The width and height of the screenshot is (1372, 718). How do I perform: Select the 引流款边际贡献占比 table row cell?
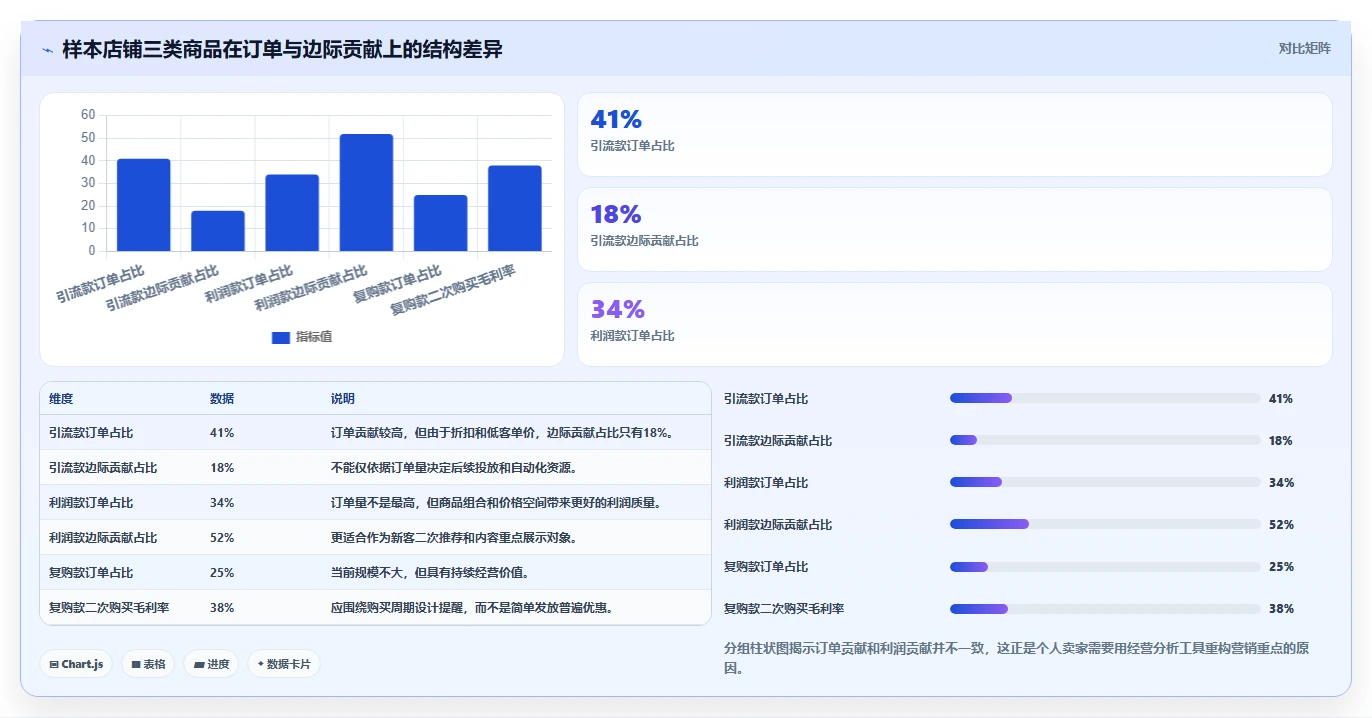point(103,468)
